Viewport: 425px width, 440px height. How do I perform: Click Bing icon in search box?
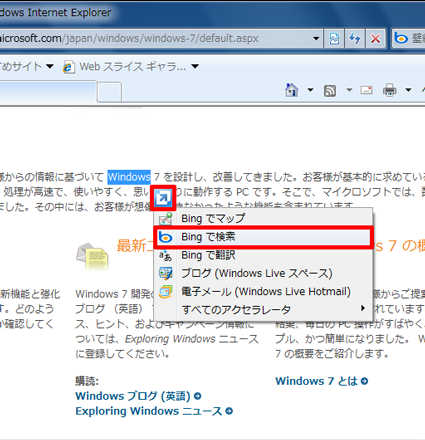pos(401,38)
